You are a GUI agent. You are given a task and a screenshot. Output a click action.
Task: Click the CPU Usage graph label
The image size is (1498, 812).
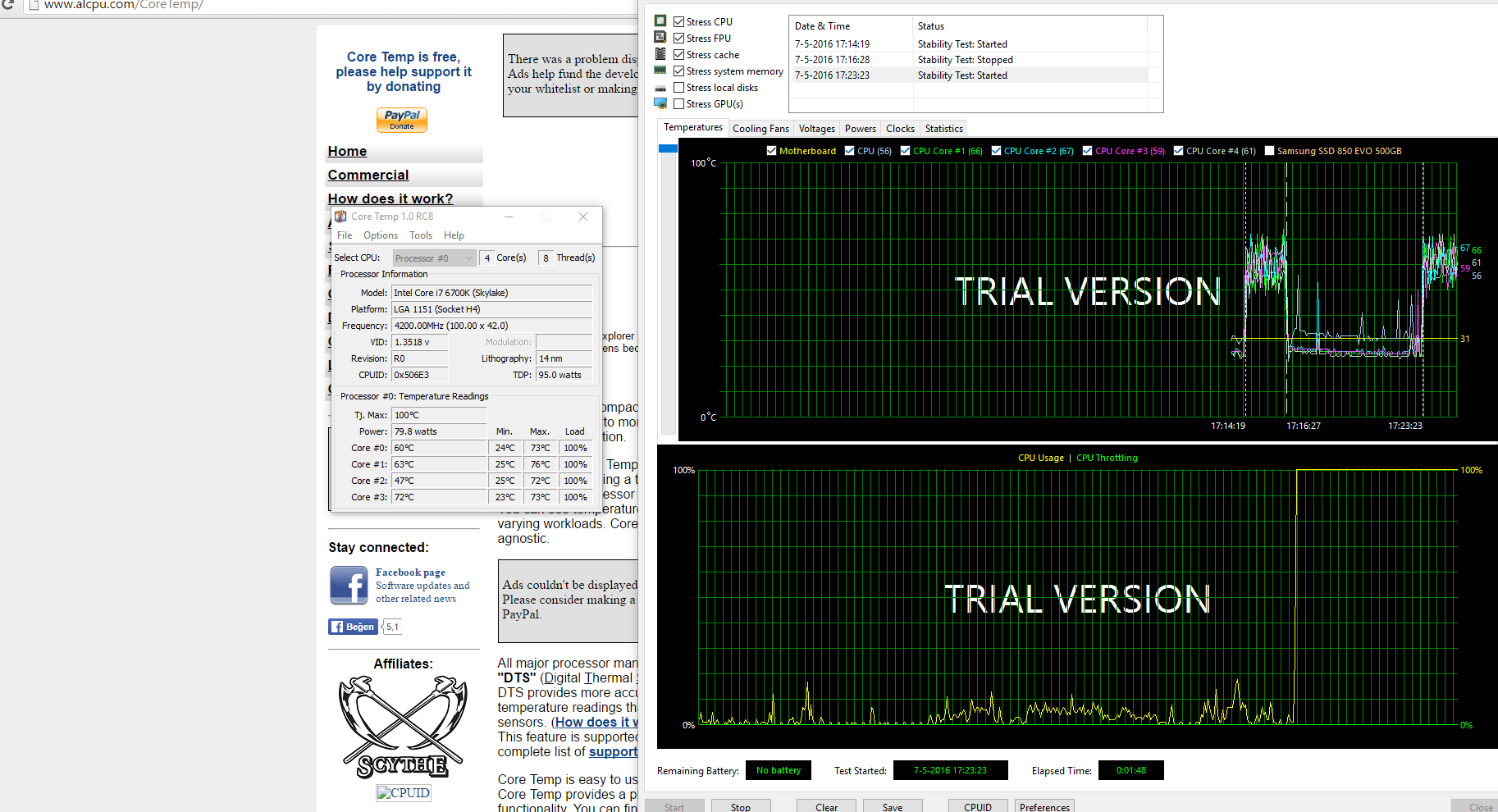point(1040,458)
